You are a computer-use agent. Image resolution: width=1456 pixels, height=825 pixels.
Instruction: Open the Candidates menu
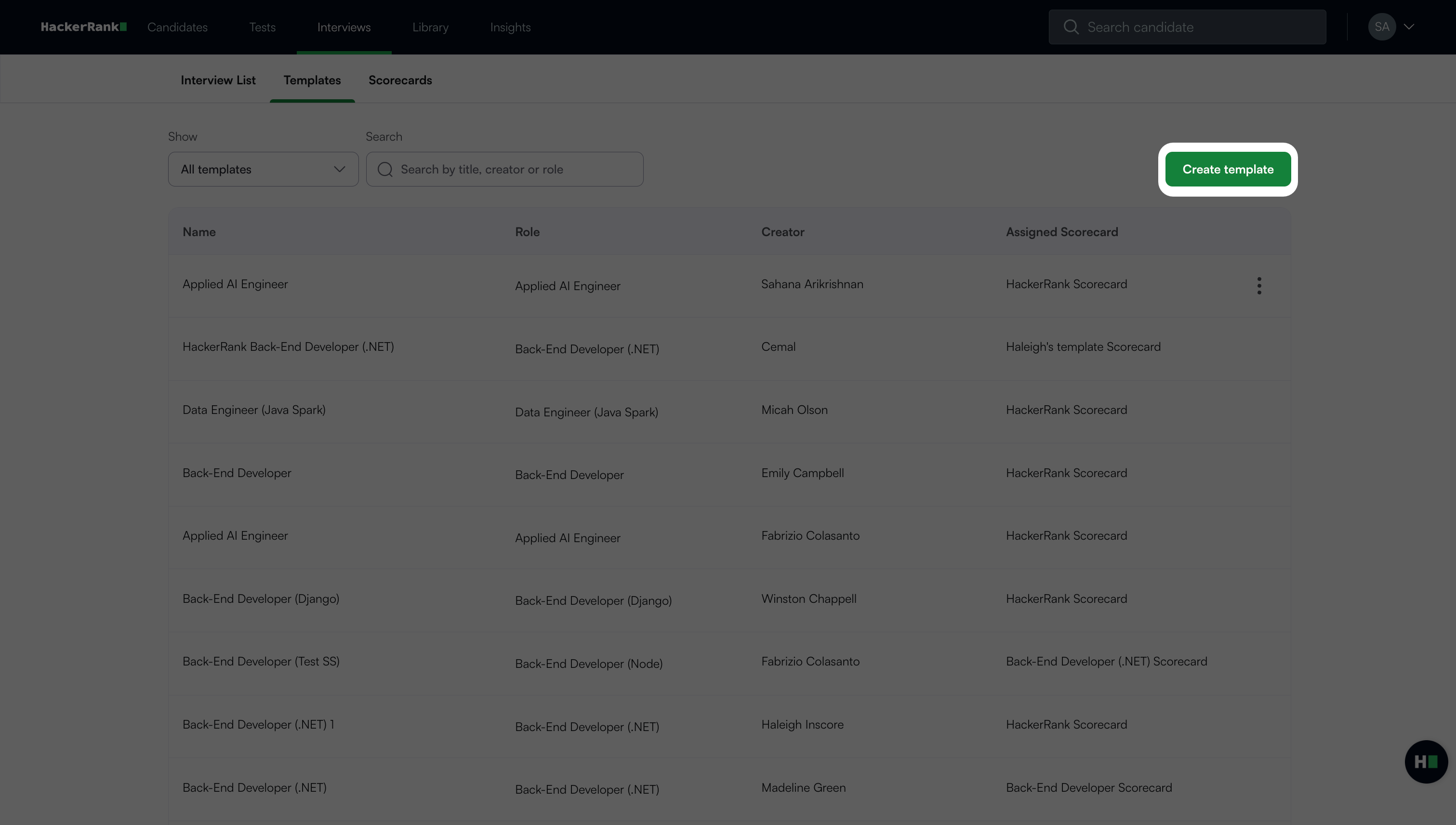click(x=177, y=27)
